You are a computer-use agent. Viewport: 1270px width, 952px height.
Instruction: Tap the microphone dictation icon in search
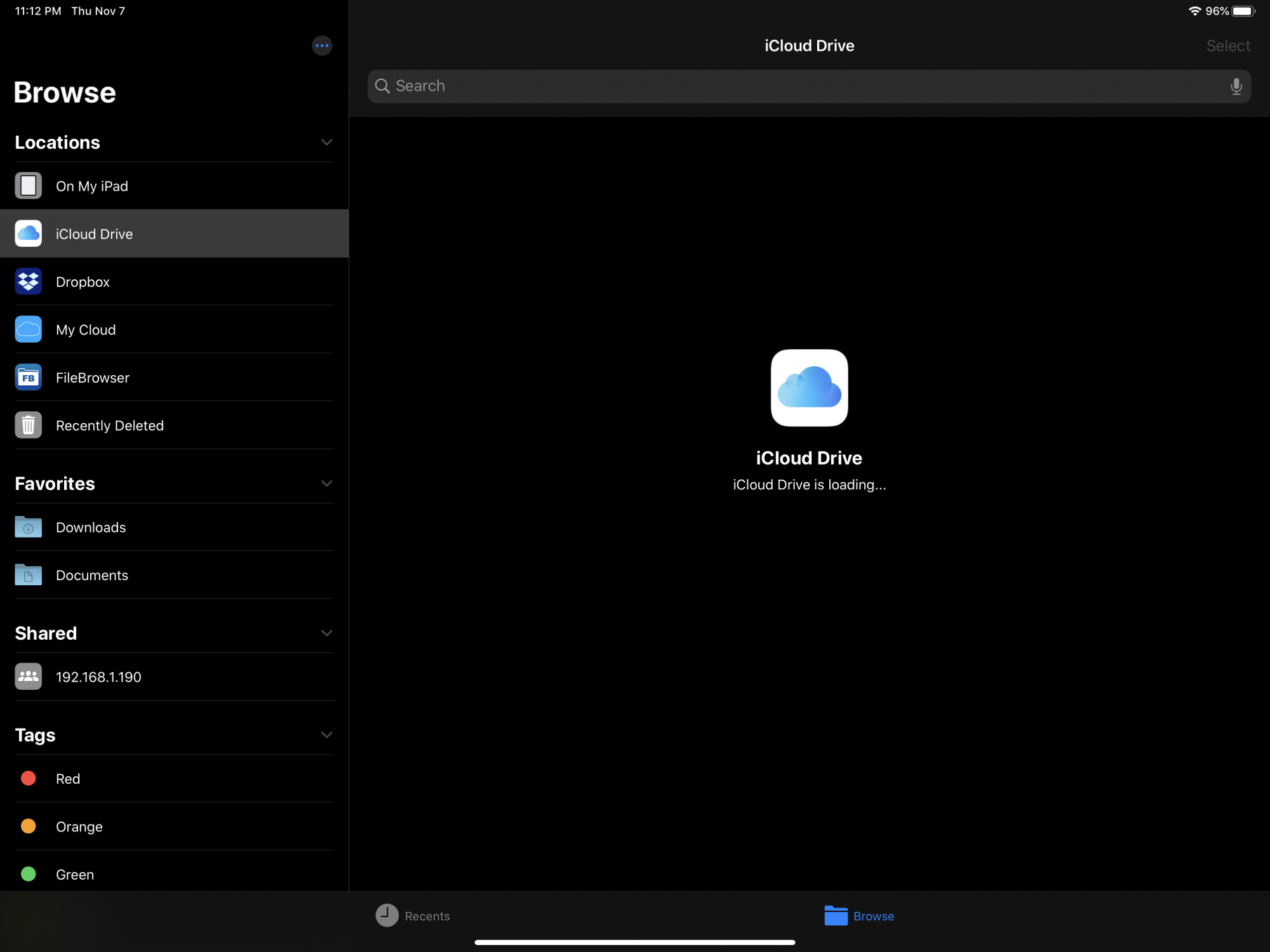coord(1236,86)
